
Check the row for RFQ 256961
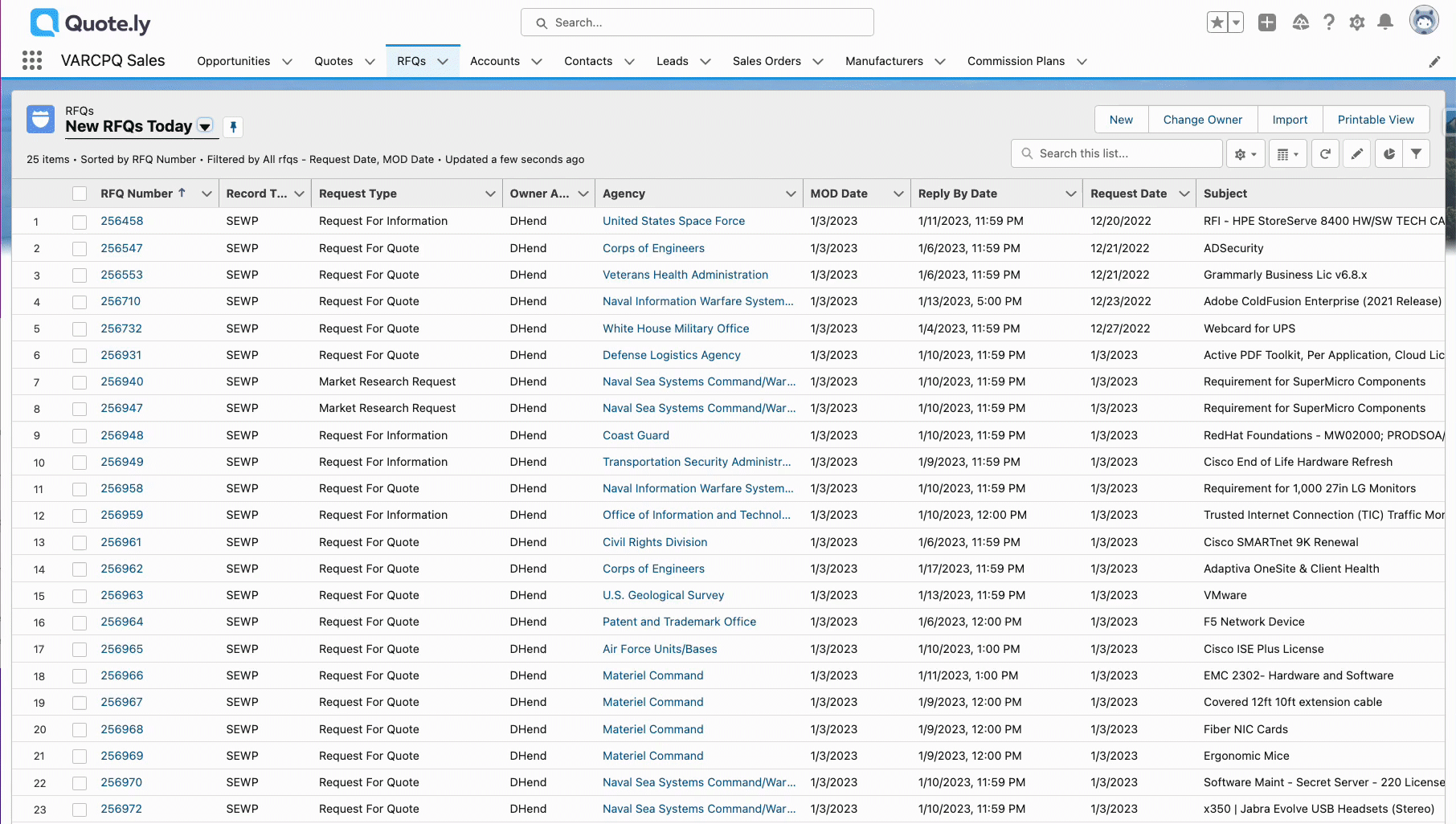pos(80,543)
